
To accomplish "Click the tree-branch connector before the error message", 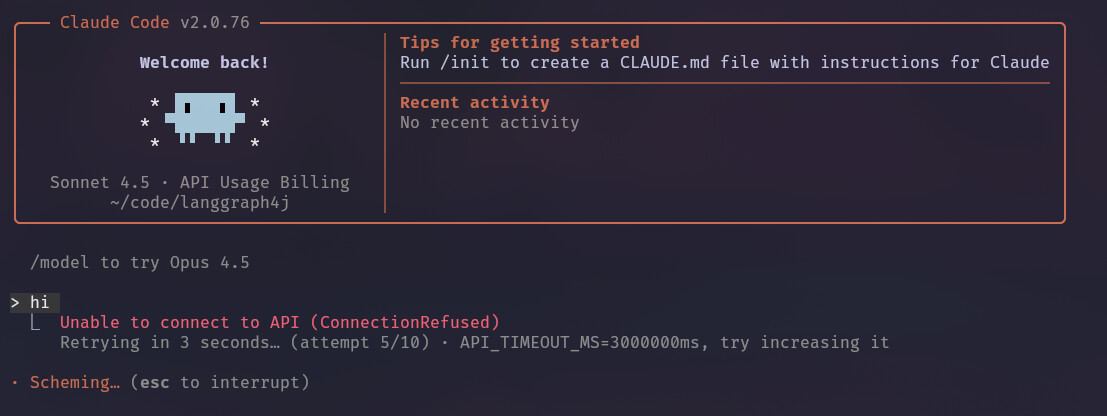I will pos(35,323).
